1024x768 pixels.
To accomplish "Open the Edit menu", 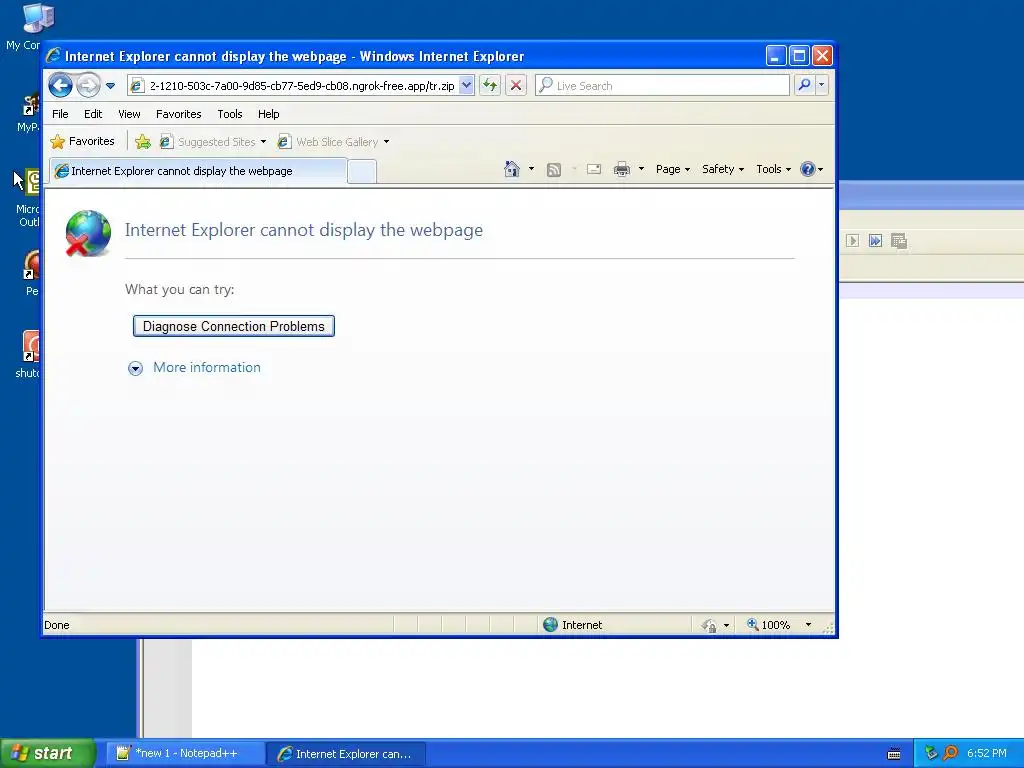I will coord(93,114).
